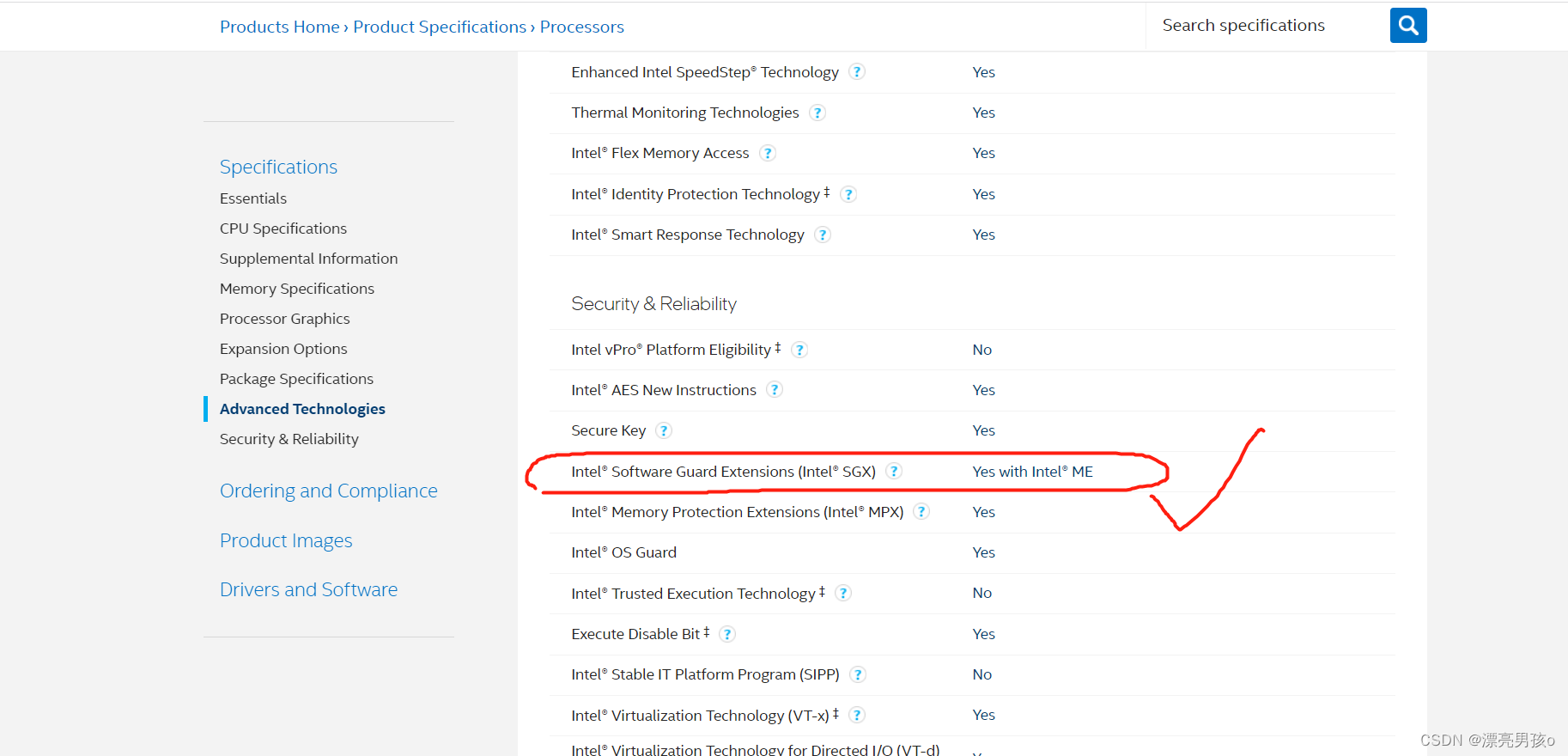Click Intel Smart Response Technology label
Screen dimensions: 1568x756
point(688,235)
